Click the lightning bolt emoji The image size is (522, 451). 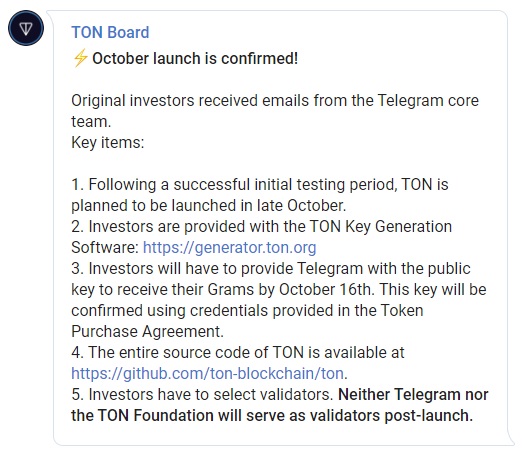[x=80, y=58]
